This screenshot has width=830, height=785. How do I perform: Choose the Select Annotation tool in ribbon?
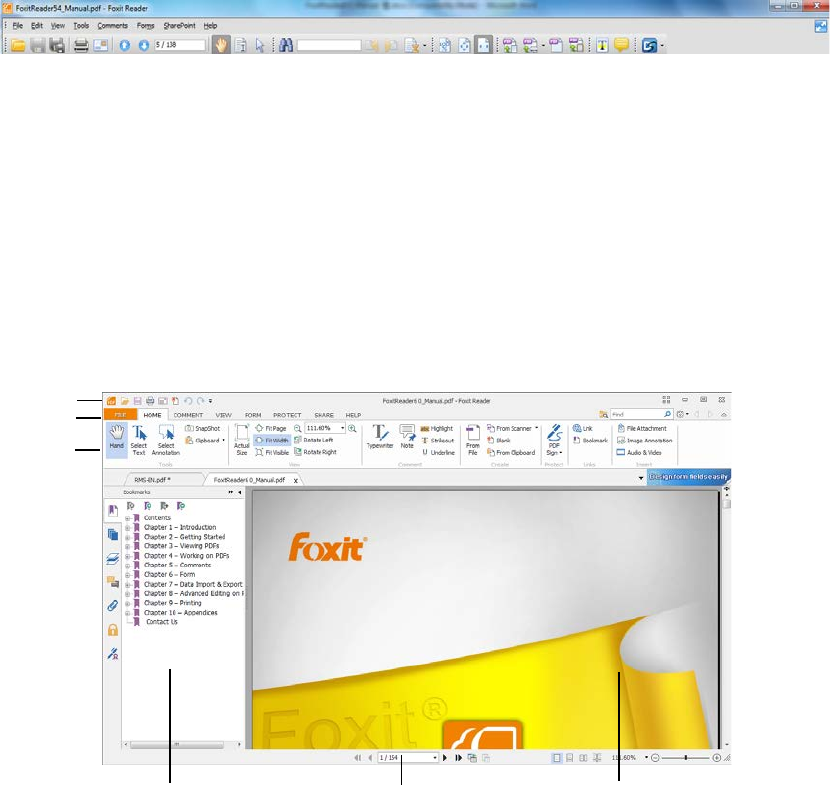coord(166,439)
